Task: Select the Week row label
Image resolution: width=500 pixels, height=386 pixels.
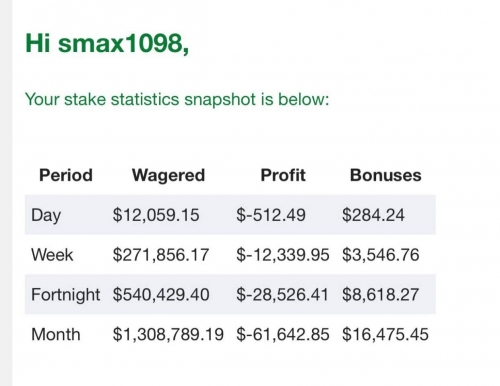Action: coord(52,255)
